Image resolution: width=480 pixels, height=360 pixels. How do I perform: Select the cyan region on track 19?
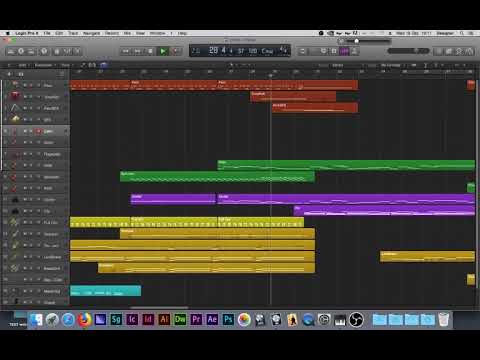tap(105, 291)
